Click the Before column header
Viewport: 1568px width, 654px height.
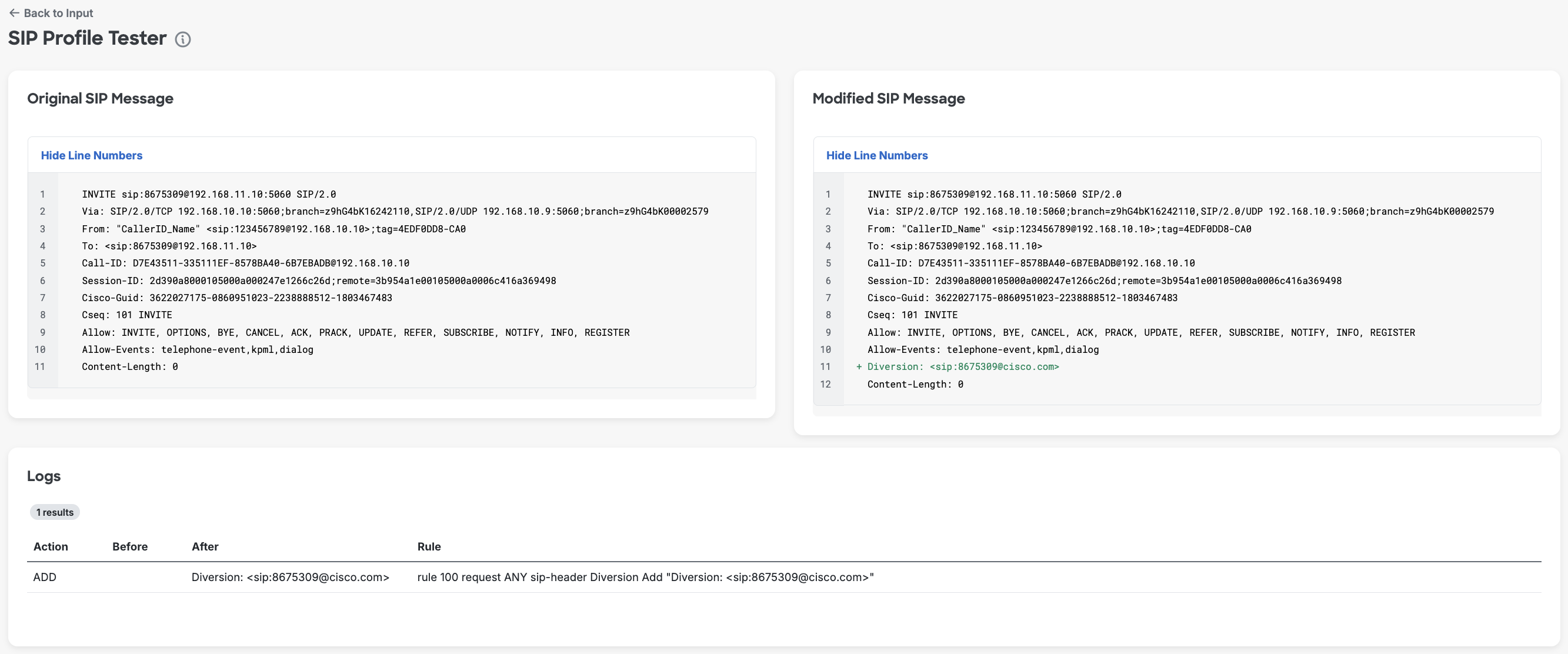(130, 546)
